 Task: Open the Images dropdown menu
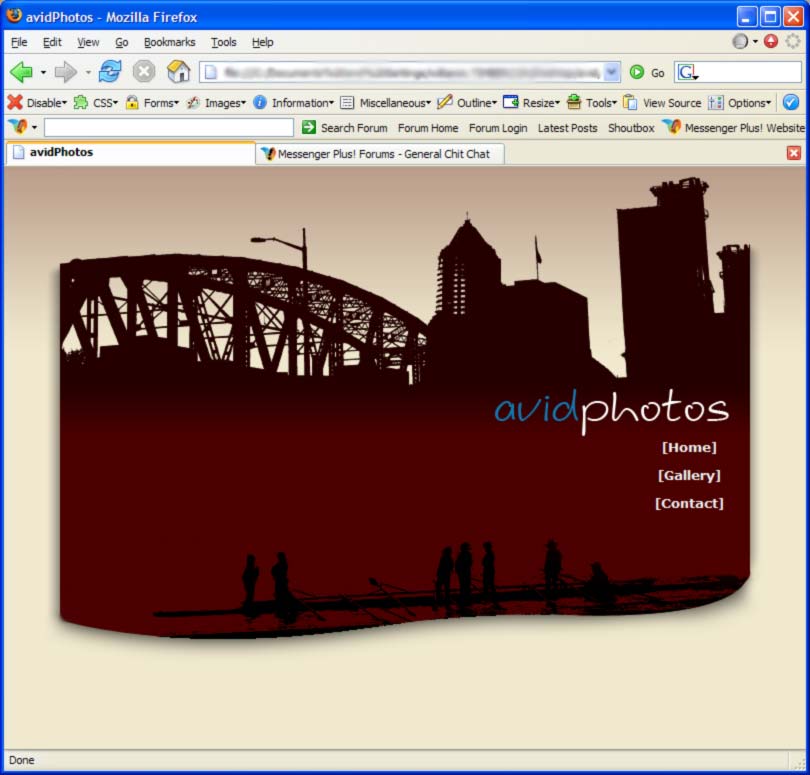coord(216,103)
